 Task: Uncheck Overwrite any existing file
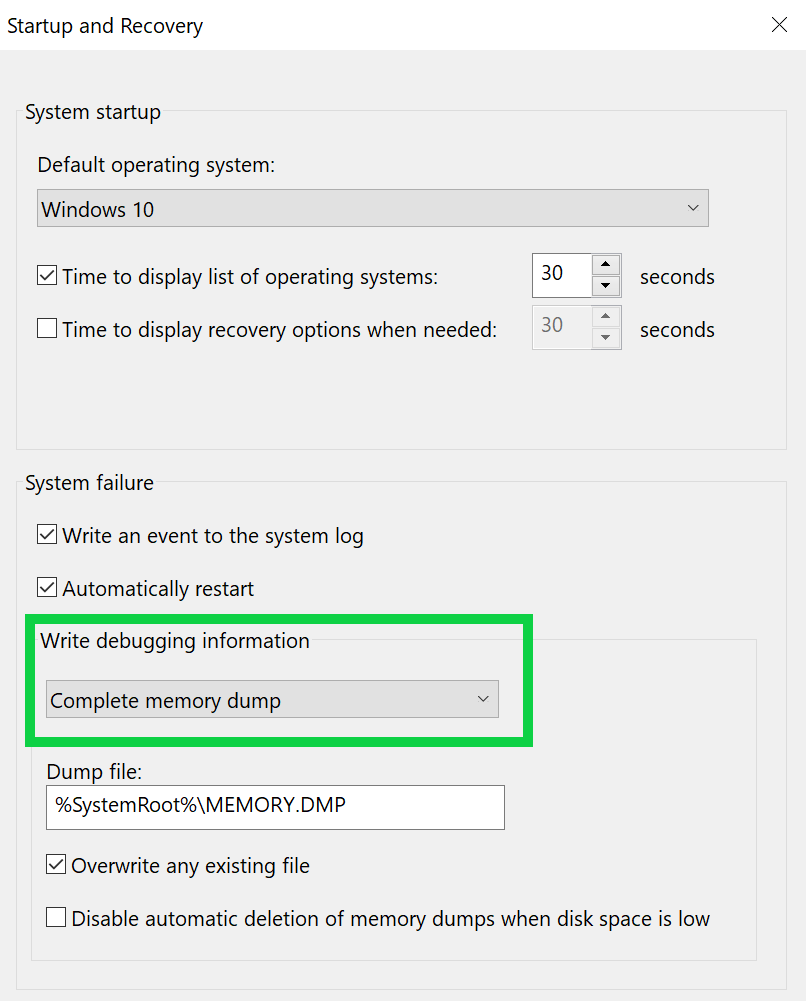click(x=56, y=865)
